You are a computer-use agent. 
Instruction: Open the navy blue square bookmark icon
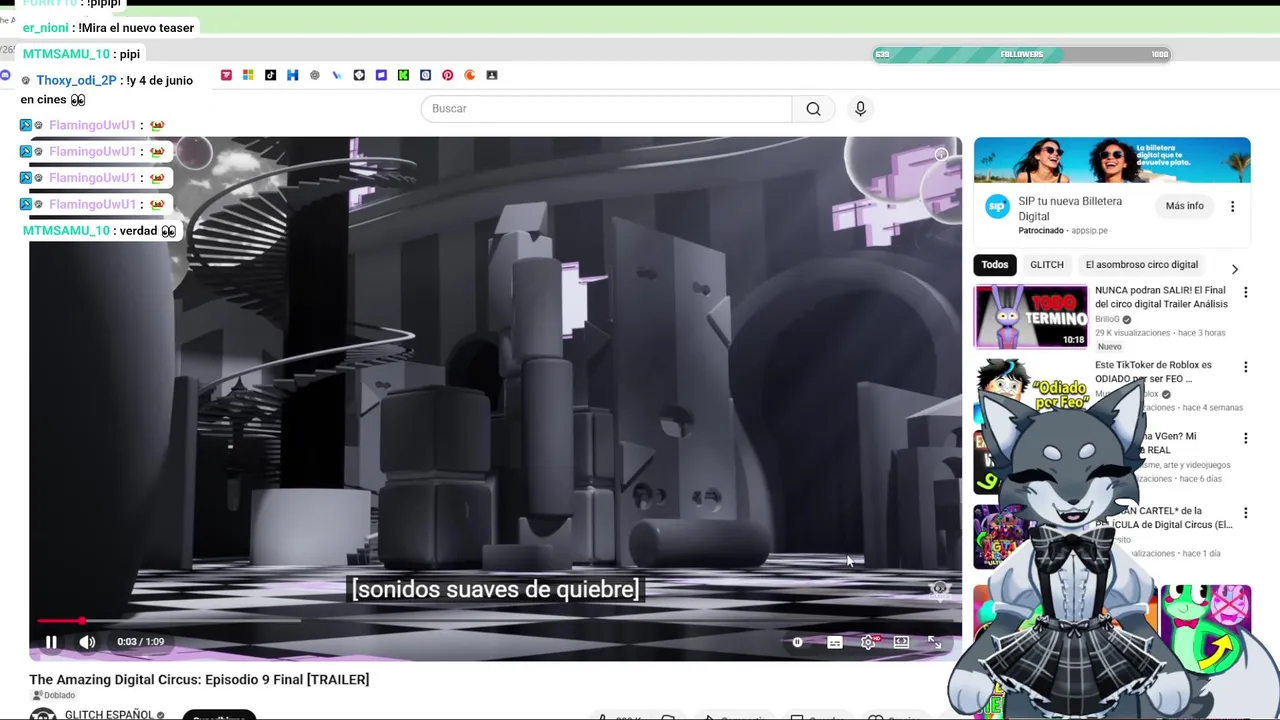(425, 75)
